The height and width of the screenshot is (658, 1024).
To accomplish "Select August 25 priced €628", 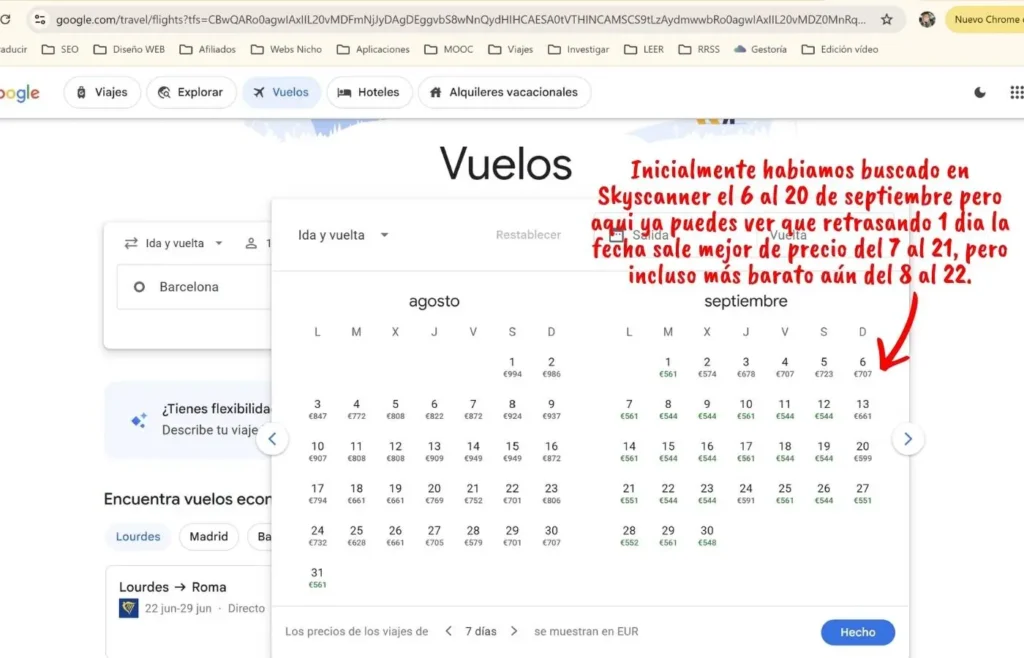I will click(x=357, y=535).
